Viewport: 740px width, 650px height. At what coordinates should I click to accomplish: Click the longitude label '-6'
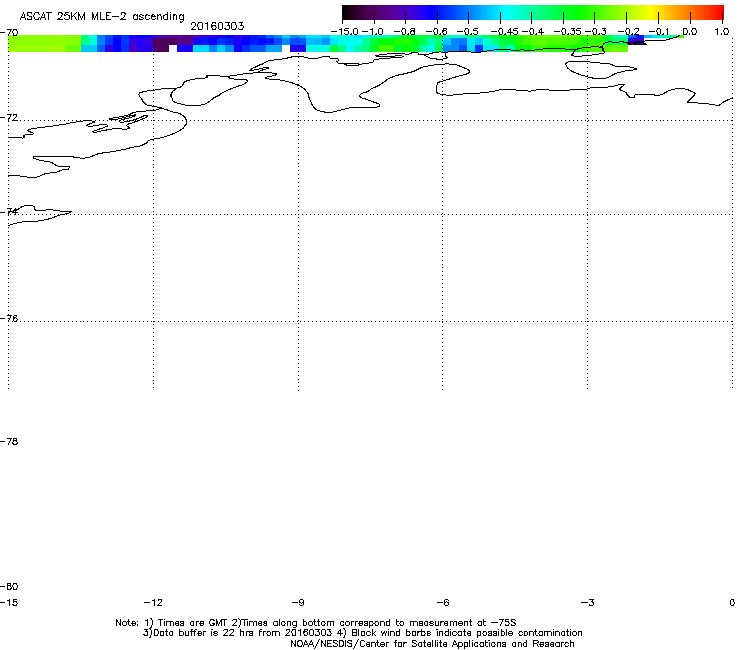[443, 603]
